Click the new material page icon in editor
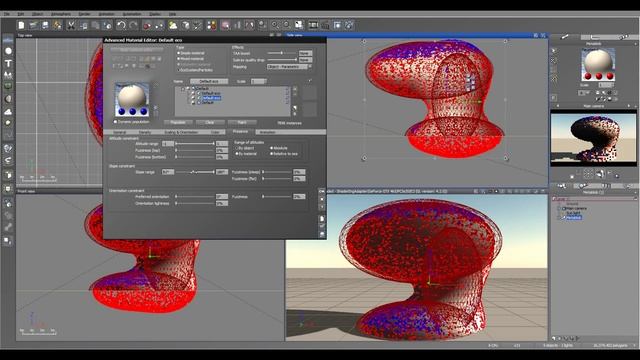640x360 pixels. pyautogui.click(x=322, y=219)
